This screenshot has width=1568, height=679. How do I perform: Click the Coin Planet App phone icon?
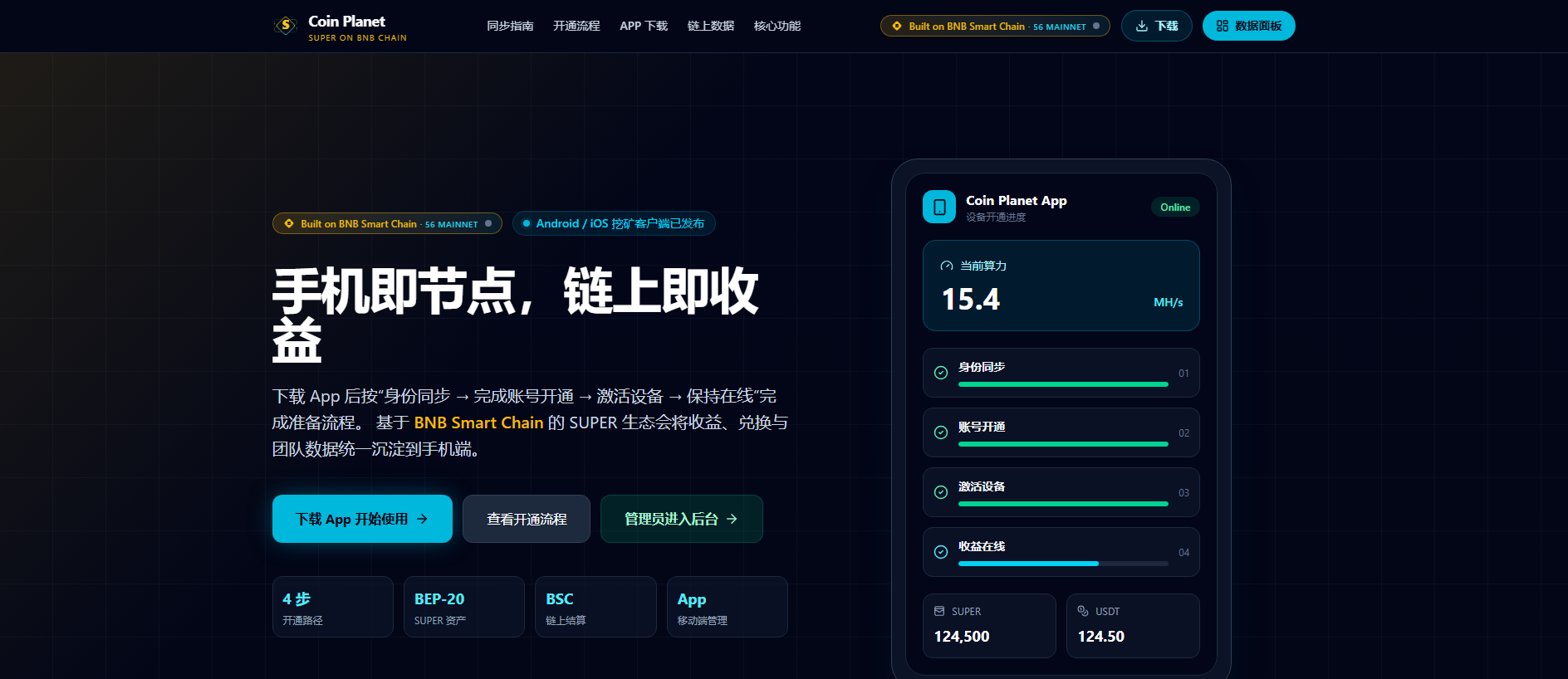(939, 207)
